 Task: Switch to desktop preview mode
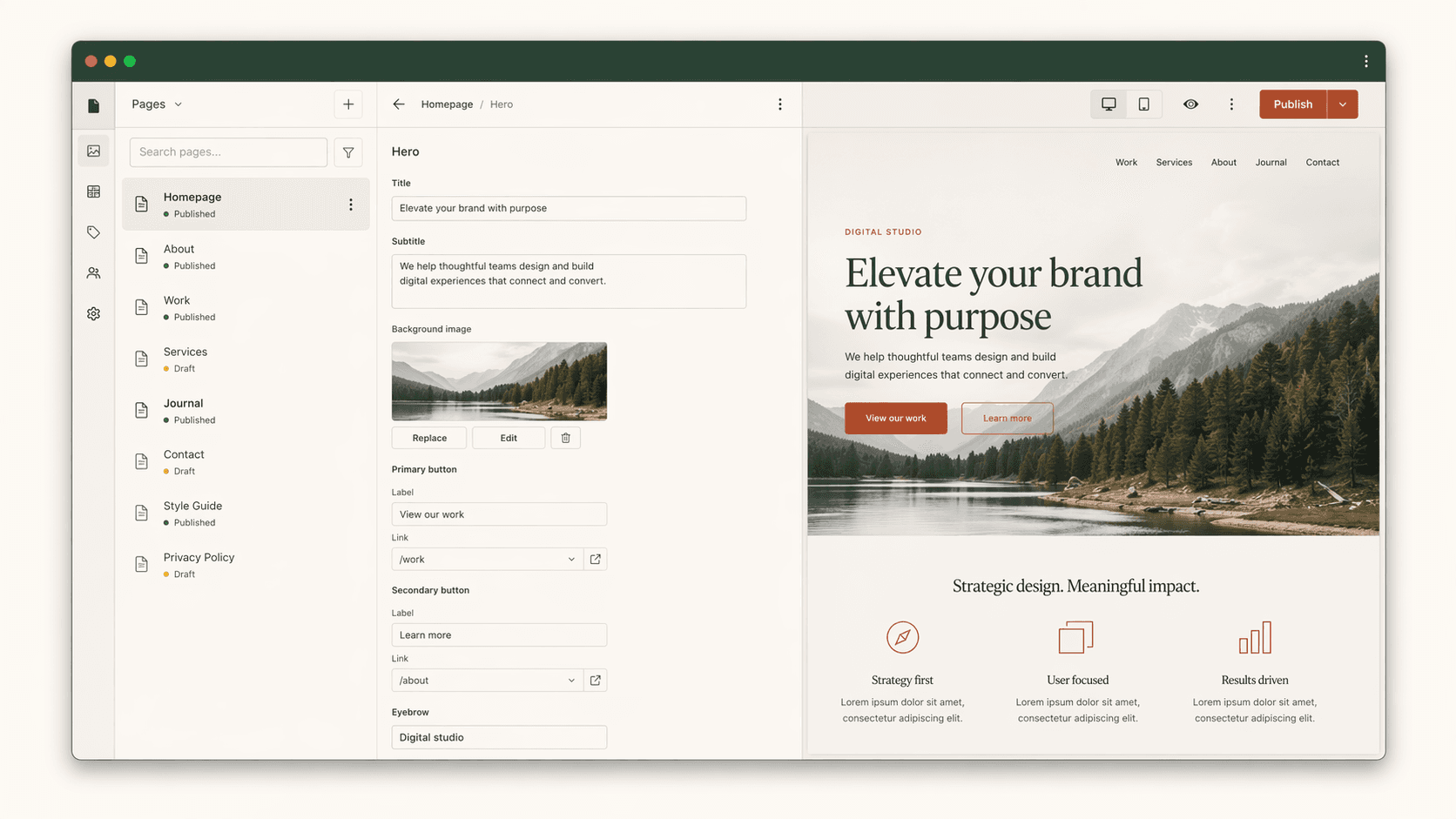tap(1109, 104)
